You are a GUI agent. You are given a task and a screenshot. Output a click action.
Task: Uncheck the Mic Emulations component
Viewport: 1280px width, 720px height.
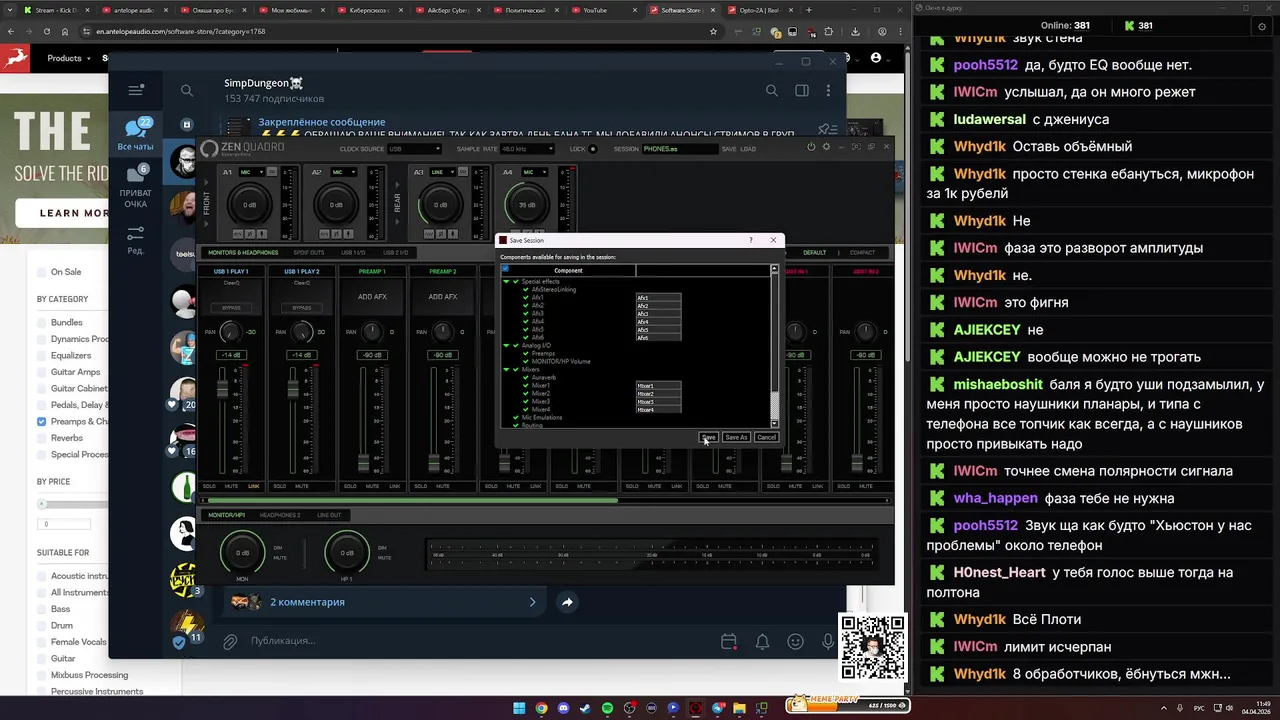(x=516, y=417)
